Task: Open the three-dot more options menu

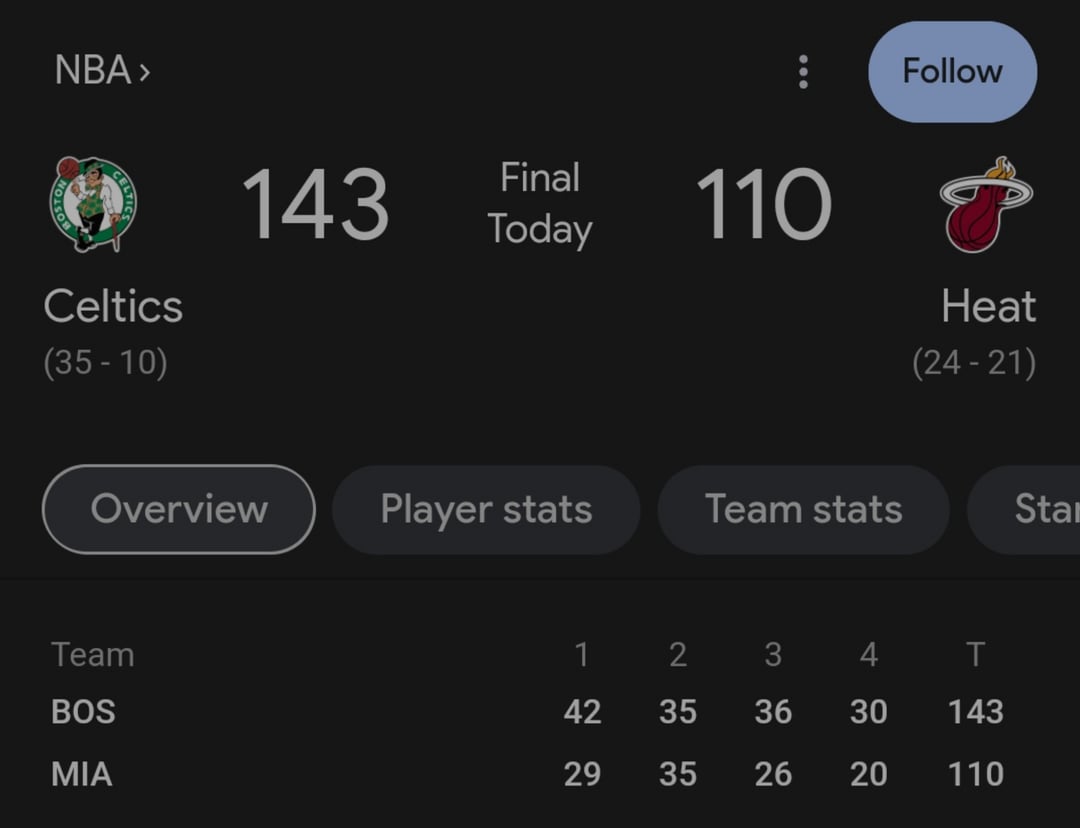Action: tap(803, 72)
